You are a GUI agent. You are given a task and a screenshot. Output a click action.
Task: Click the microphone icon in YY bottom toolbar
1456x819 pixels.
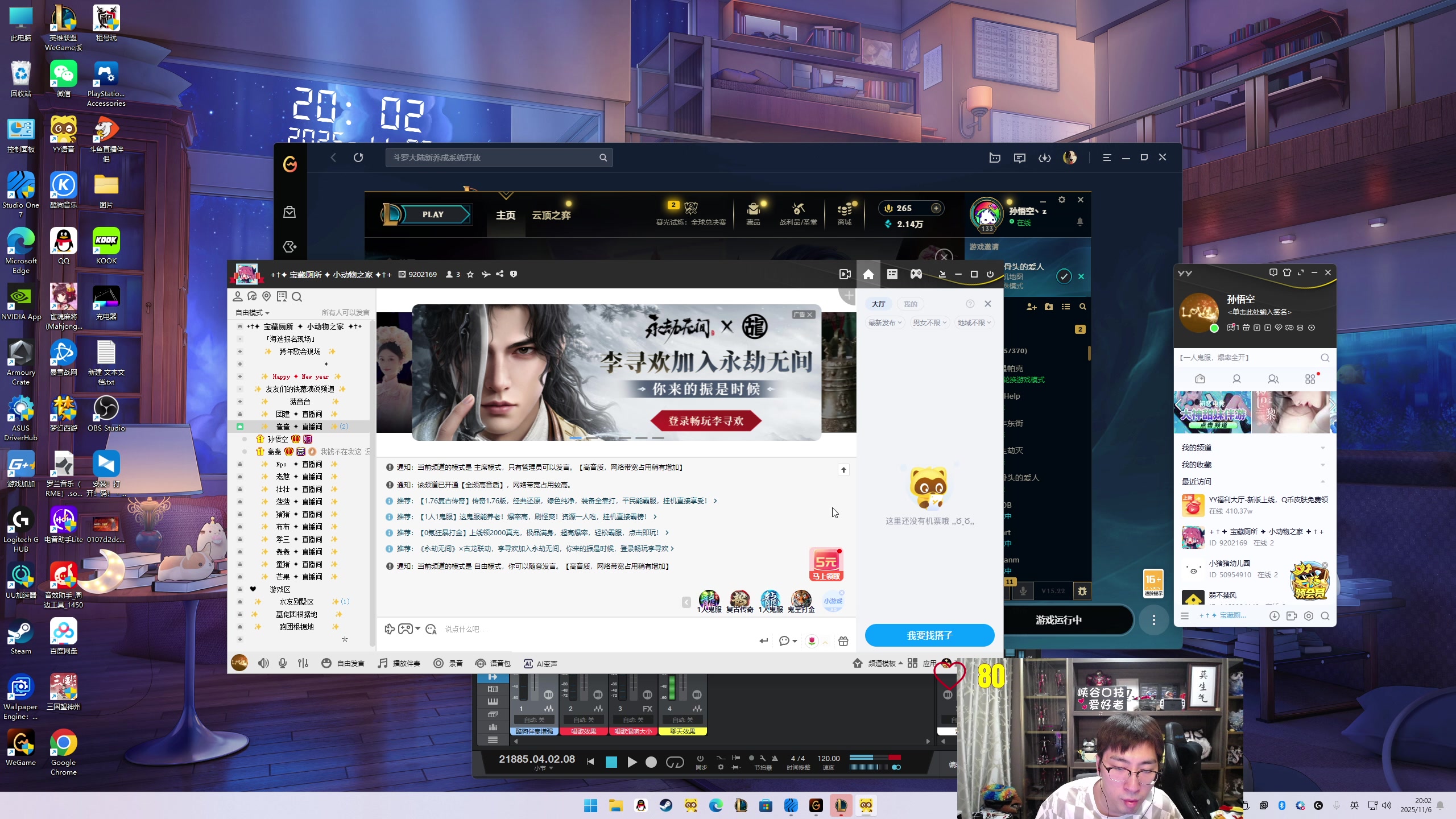(x=283, y=663)
